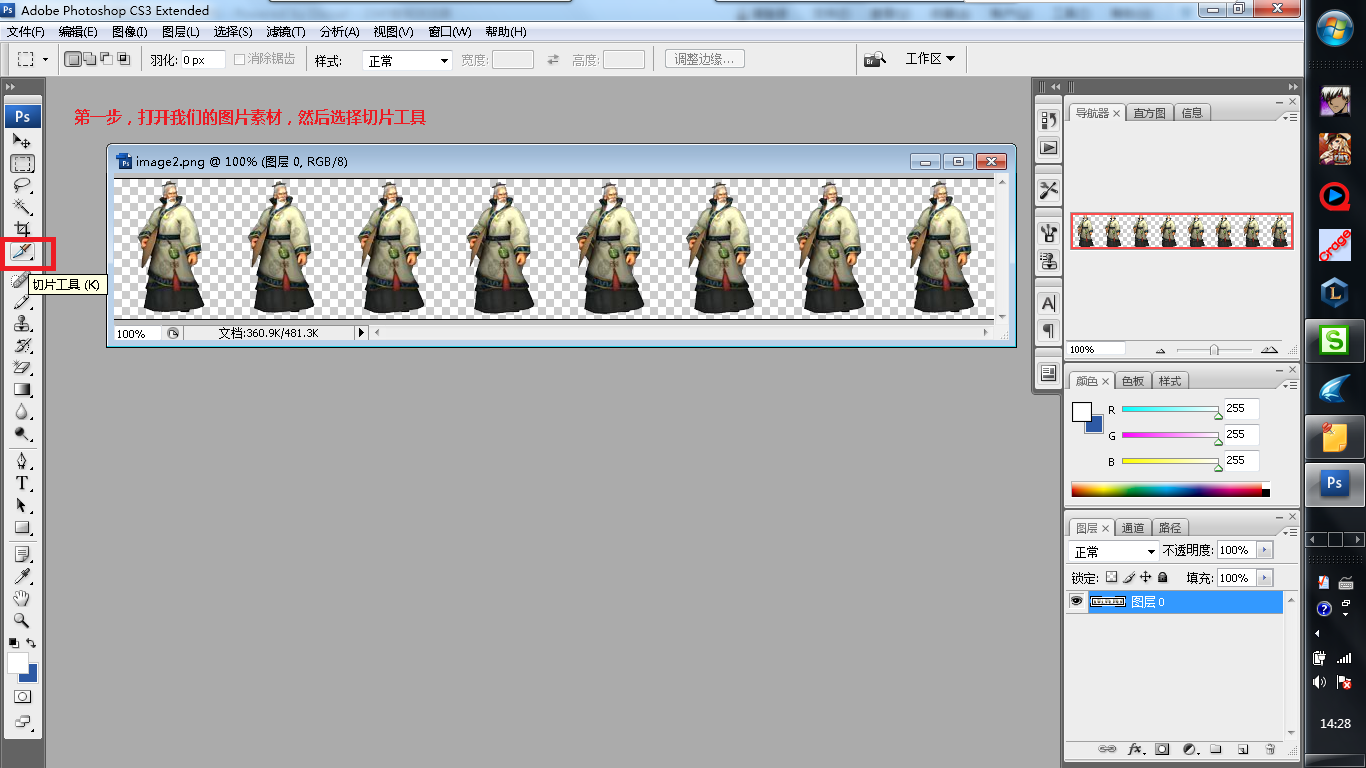Launch Adobe Bridge from options bar
1366x768 pixels.
875,59
